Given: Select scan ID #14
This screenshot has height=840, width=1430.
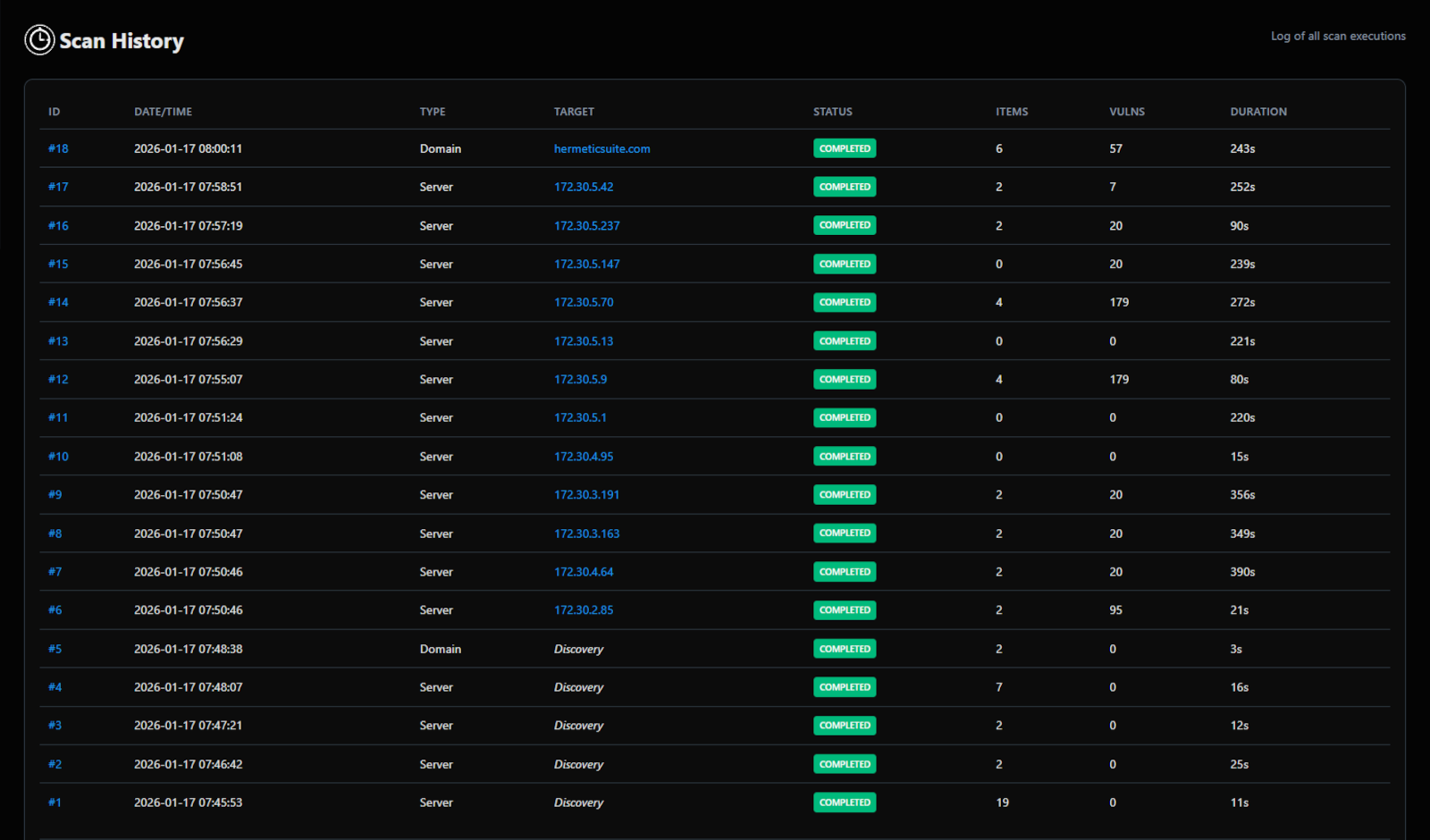Looking at the screenshot, I should tap(58, 303).
